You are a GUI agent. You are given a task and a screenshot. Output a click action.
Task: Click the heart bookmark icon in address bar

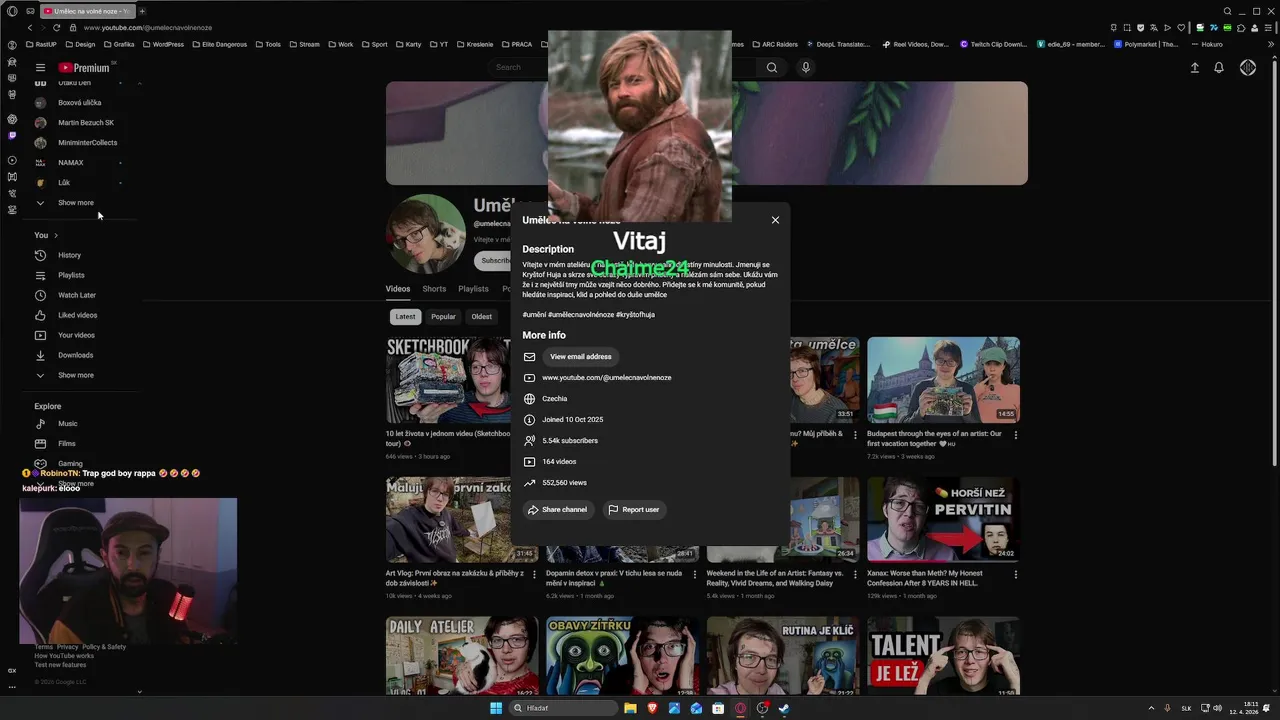click(1182, 27)
